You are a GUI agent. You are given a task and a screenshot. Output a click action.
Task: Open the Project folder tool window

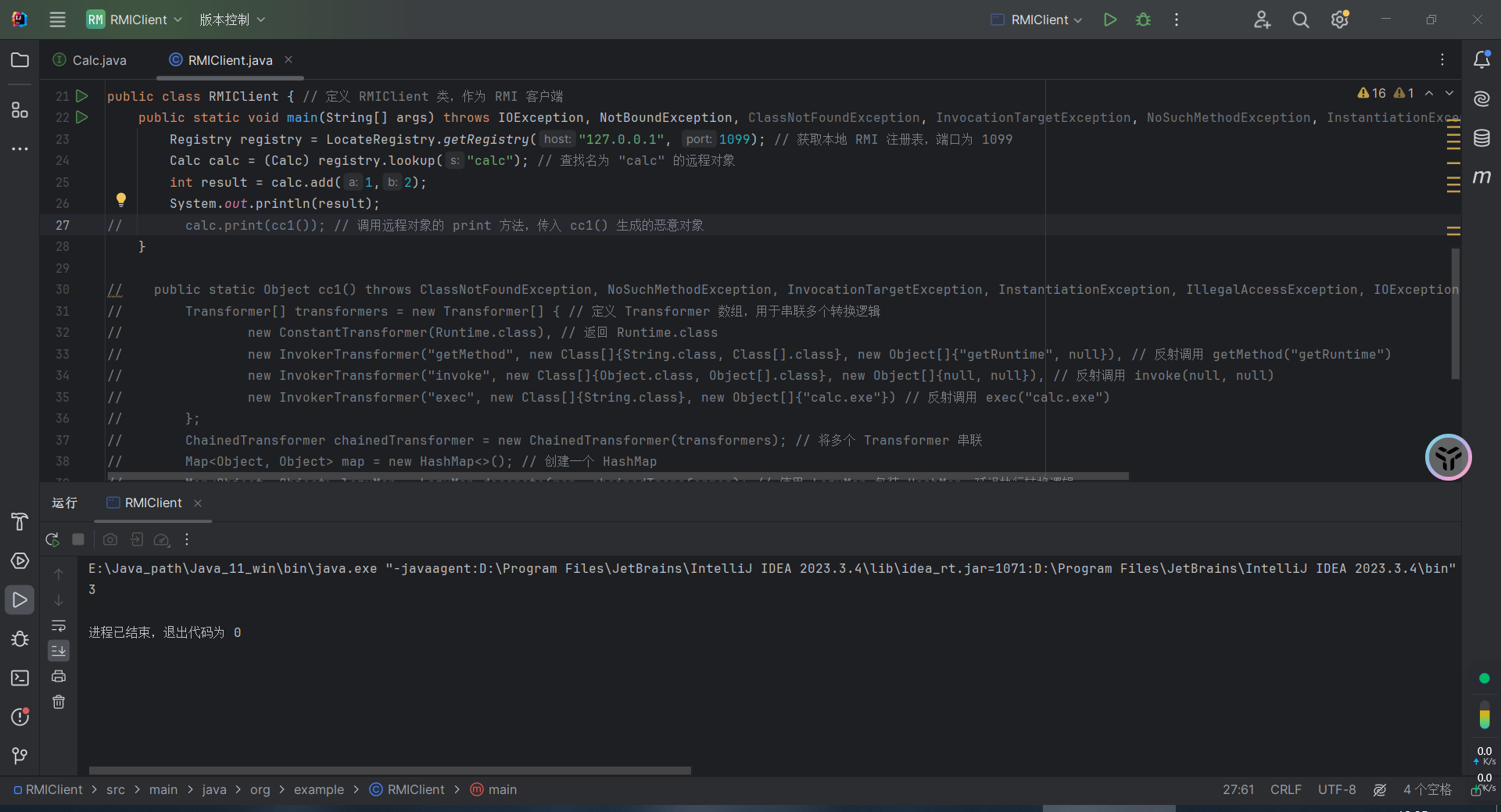(x=20, y=60)
